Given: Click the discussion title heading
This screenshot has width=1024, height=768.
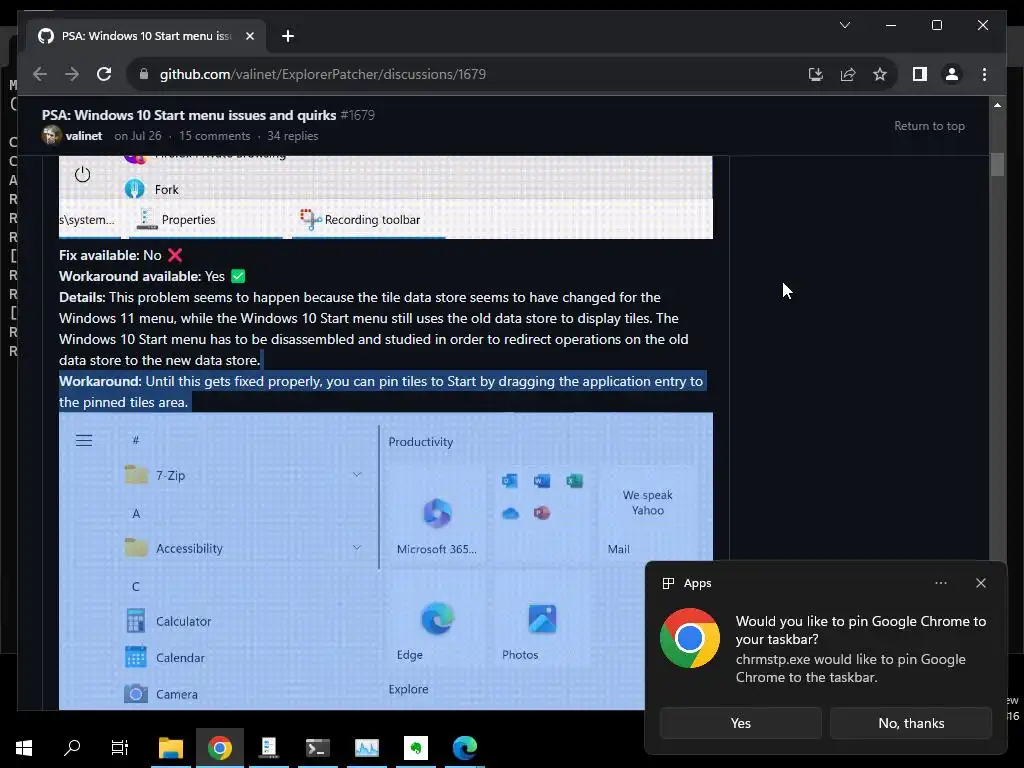Looking at the screenshot, I should click(x=189, y=115).
